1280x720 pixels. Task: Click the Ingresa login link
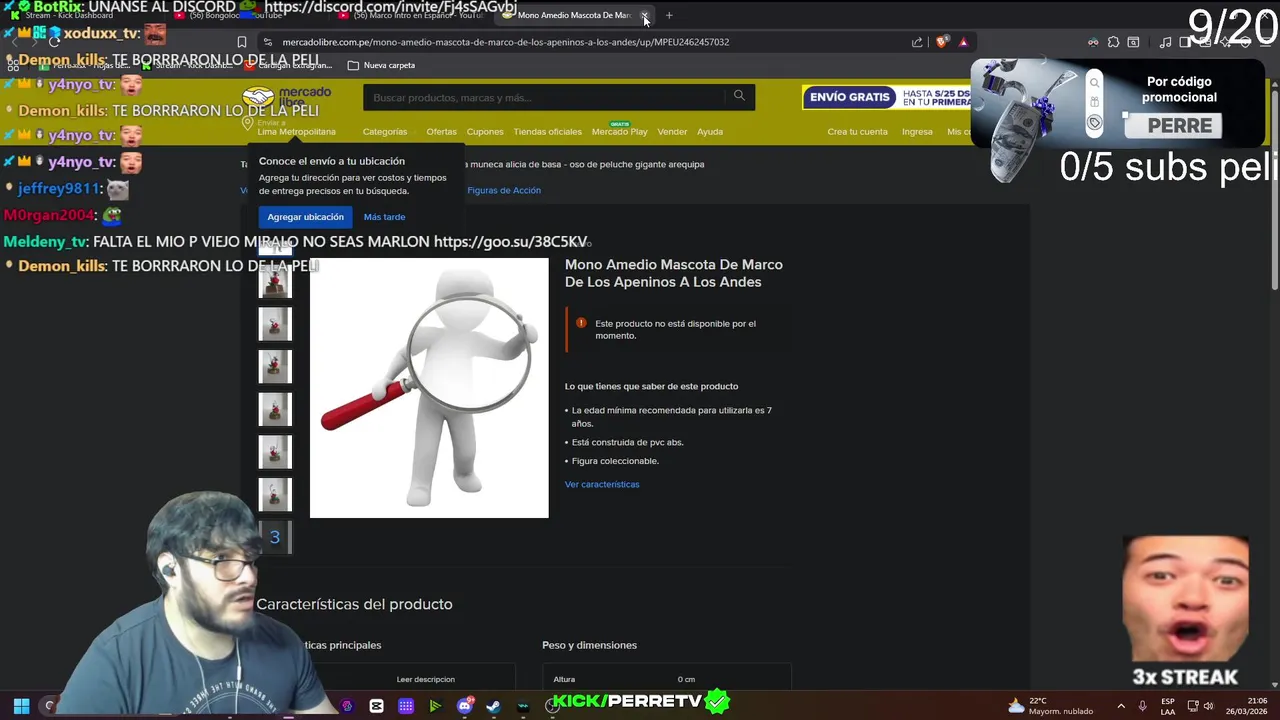pyautogui.click(x=917, y=132)
